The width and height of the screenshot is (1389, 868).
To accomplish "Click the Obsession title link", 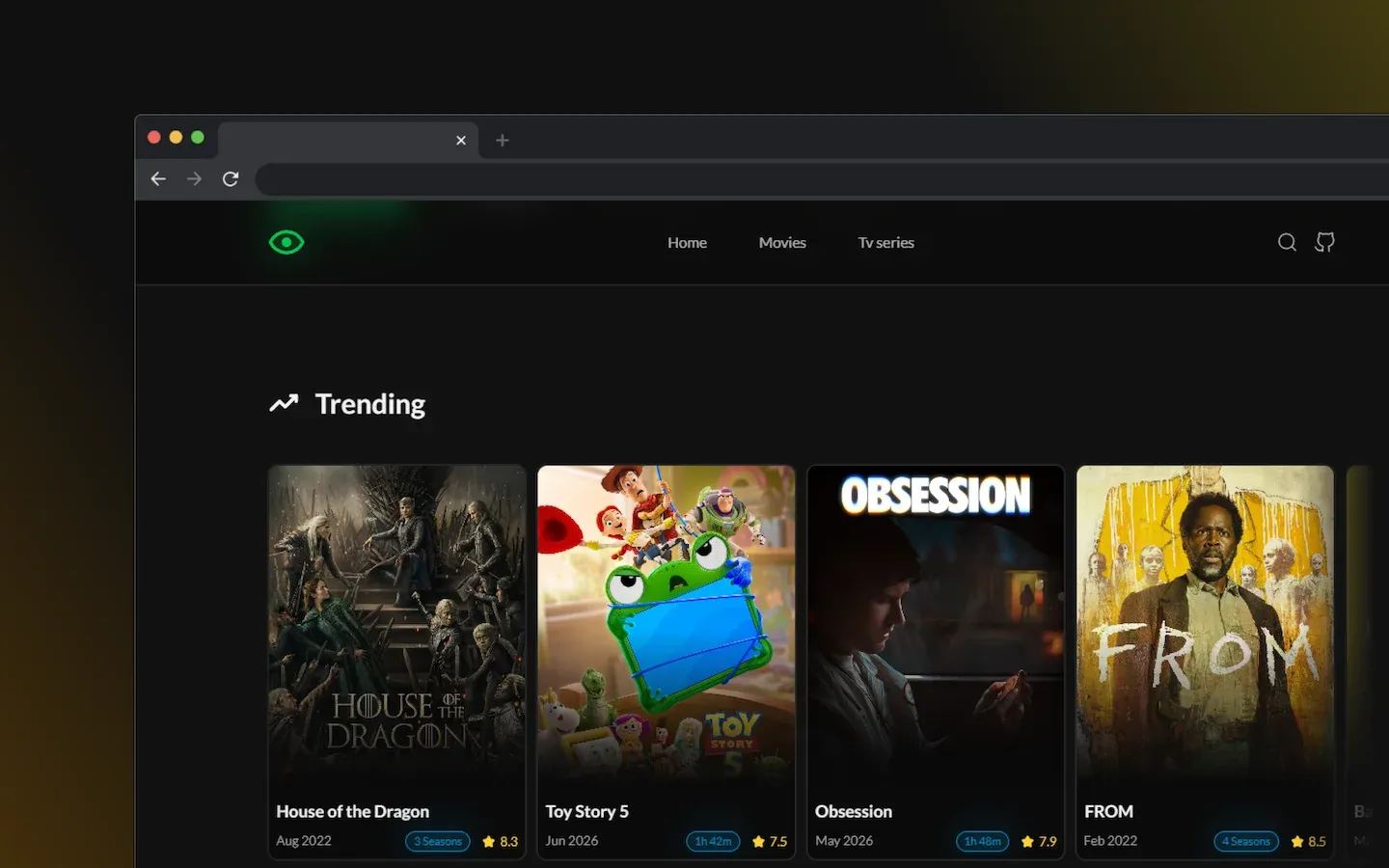I will pyautogui.click(x=854, y=811).
